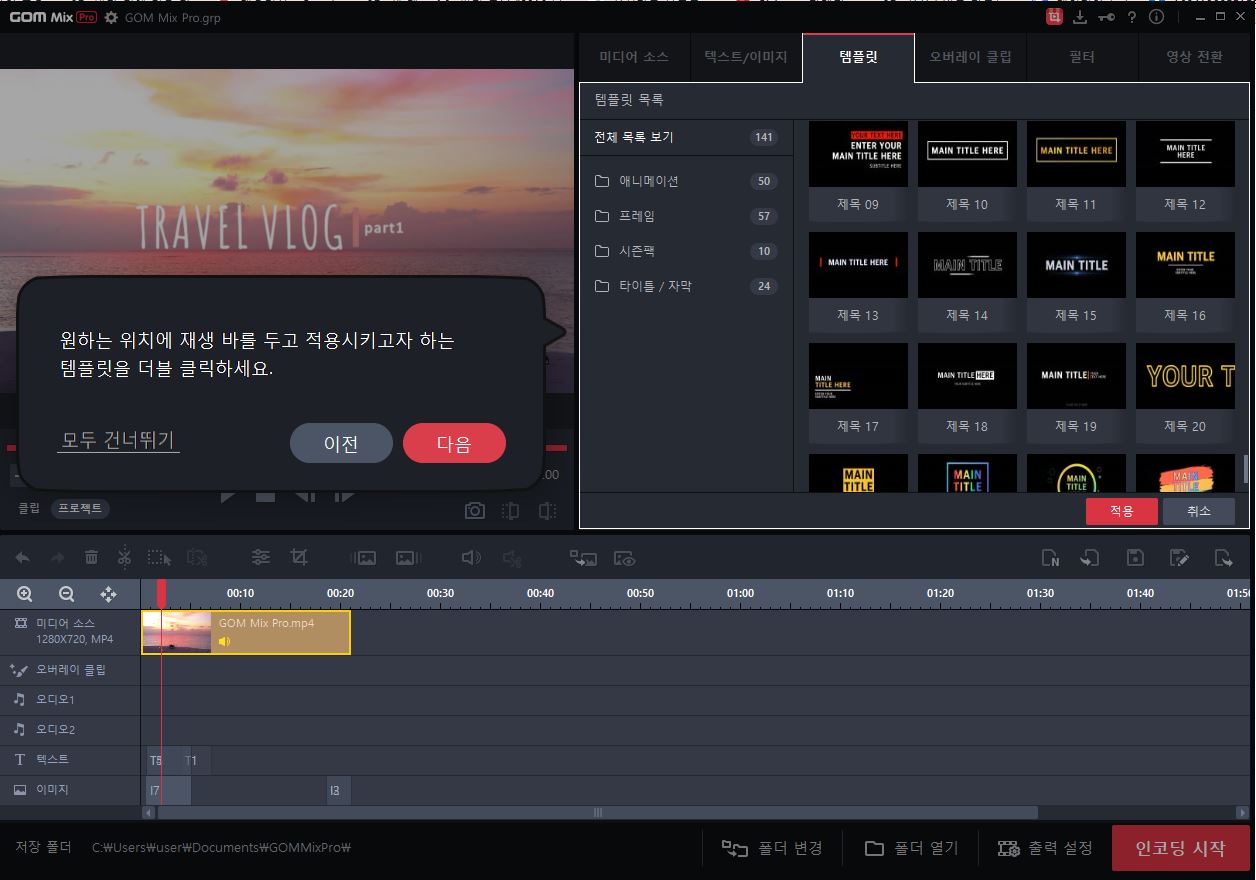The height and width of the screenshot is (880, 1256).
Task: Click the 모두 건너뛰기 link
Action: point(118,440)
